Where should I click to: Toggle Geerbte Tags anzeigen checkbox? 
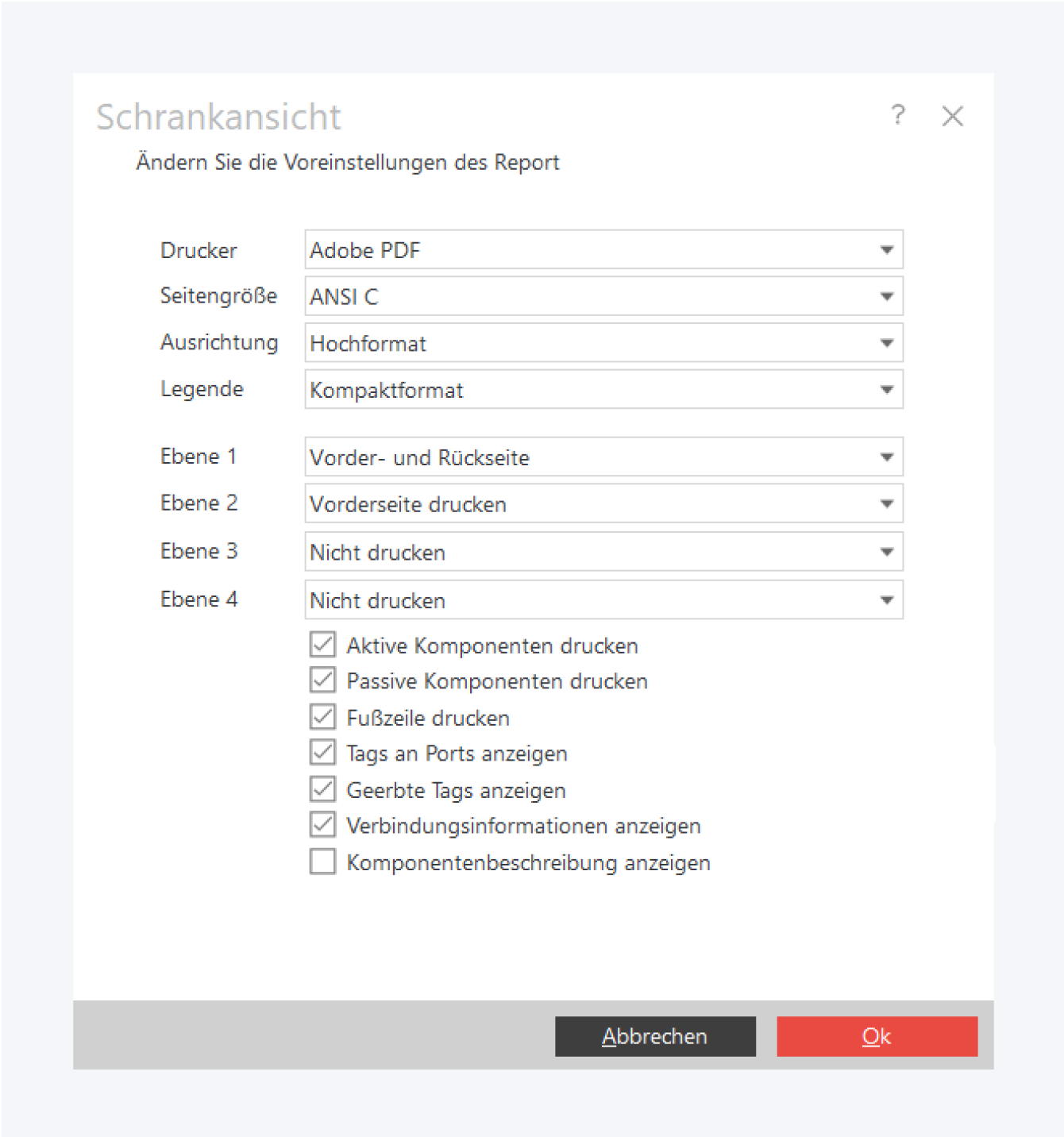(322, 789)
